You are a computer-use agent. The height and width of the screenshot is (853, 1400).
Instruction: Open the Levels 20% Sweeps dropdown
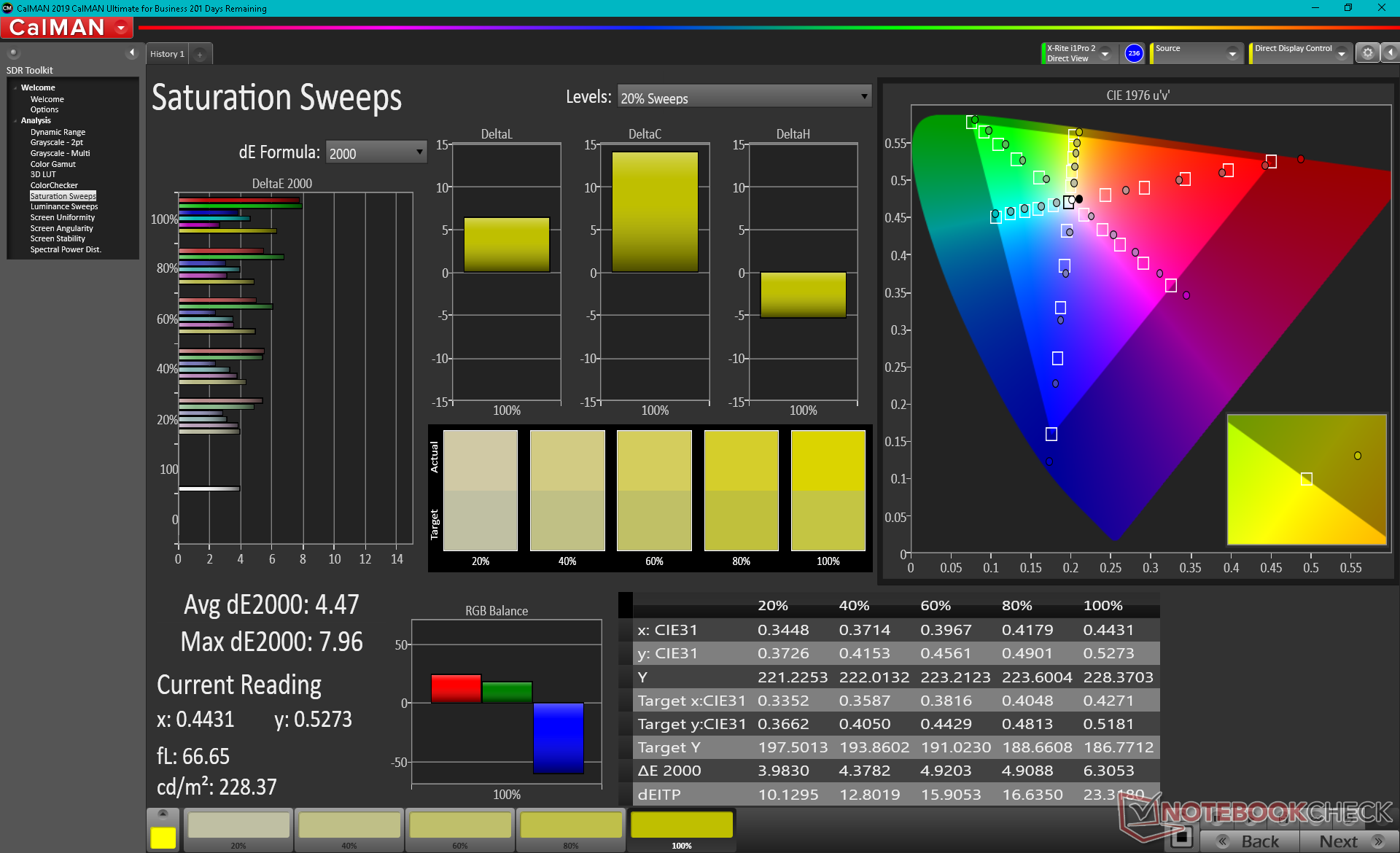coord(744,97)
